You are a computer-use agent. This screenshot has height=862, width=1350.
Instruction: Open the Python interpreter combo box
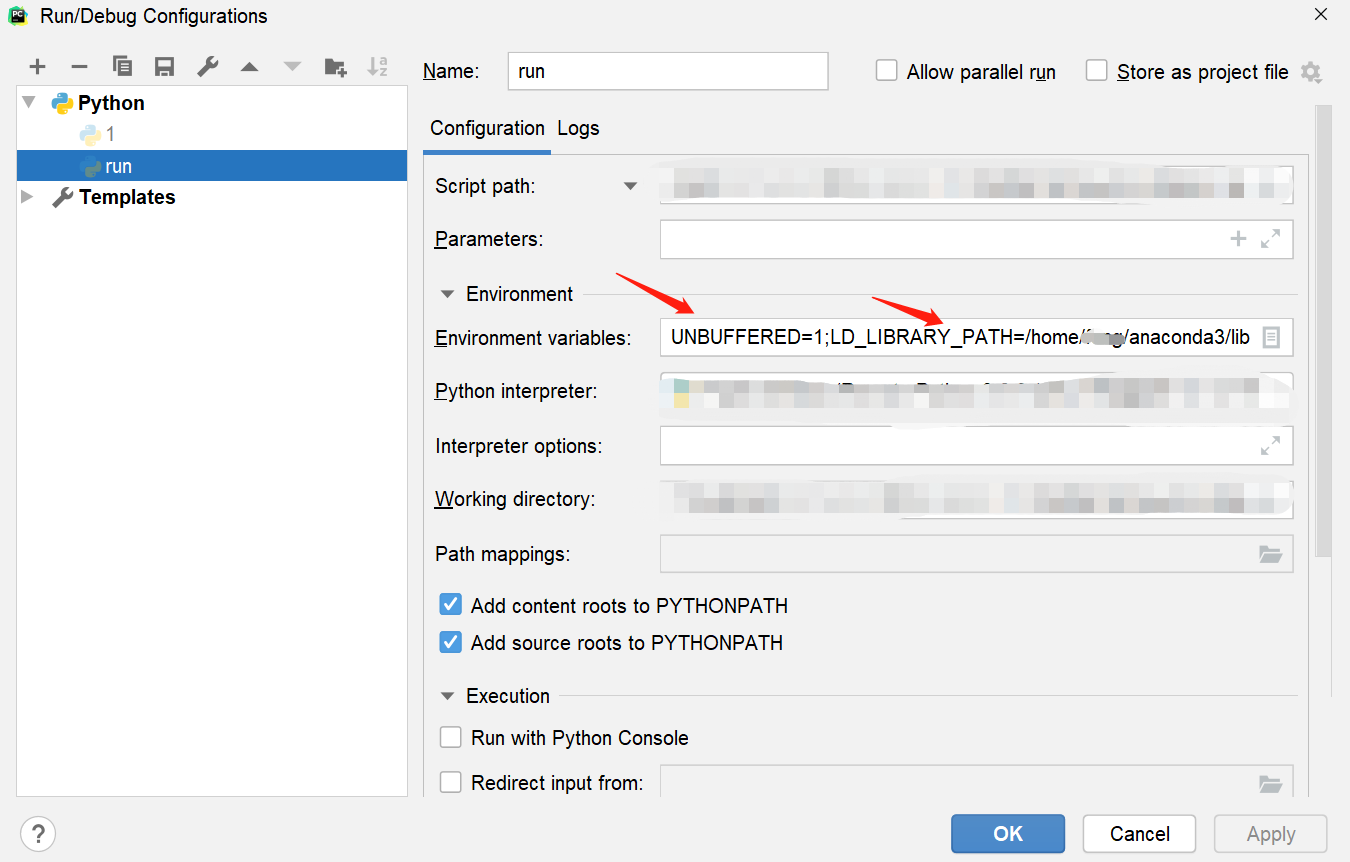(x=976, y=392)
